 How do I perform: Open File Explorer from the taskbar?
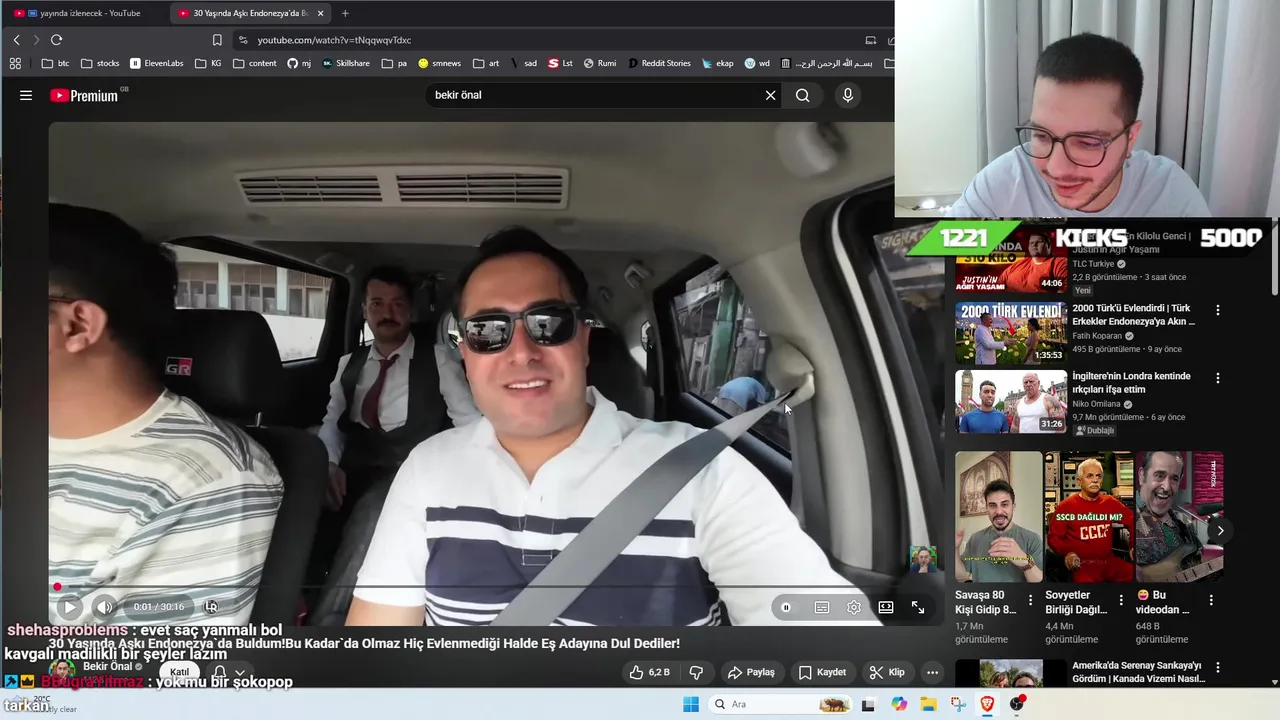pyautogui.click(x=928, y=704)
